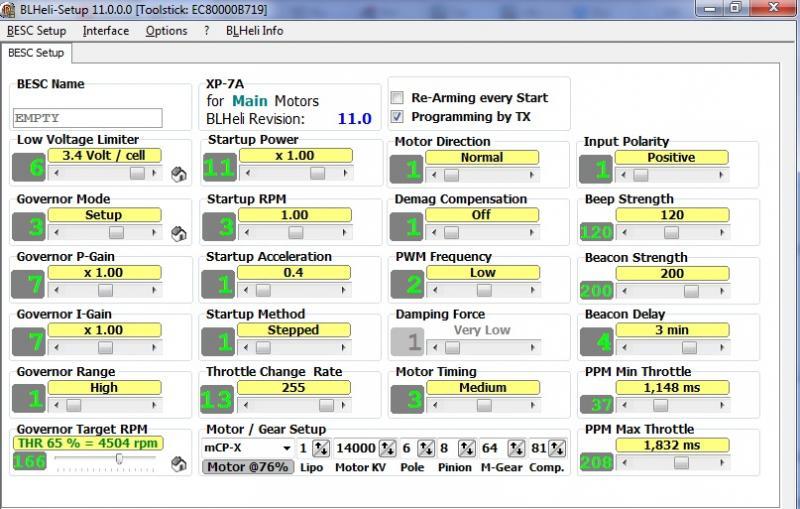The height and width of the screenshot is (509, 800).
Task: Click the Comp. up-down arrows icon
Action: [x=556, y=449]
